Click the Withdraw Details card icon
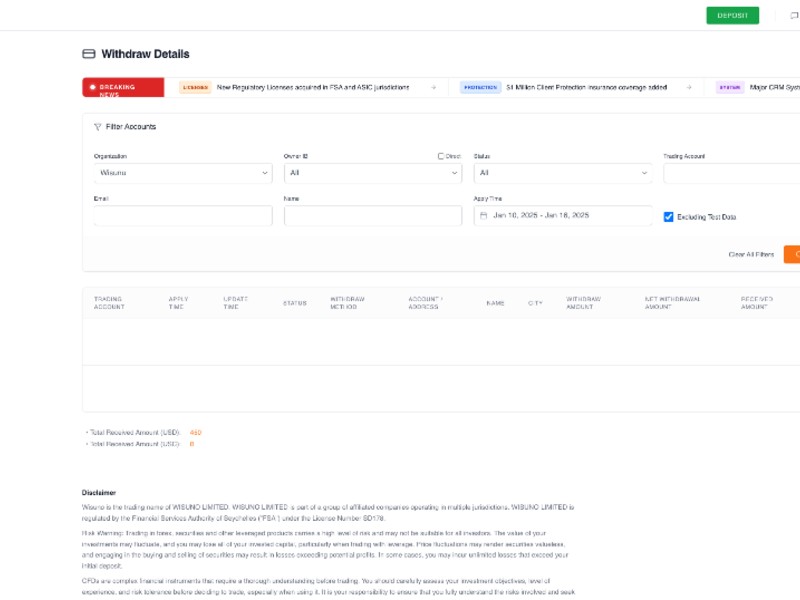This screenshot has height=600, width=800. point(87,55)
